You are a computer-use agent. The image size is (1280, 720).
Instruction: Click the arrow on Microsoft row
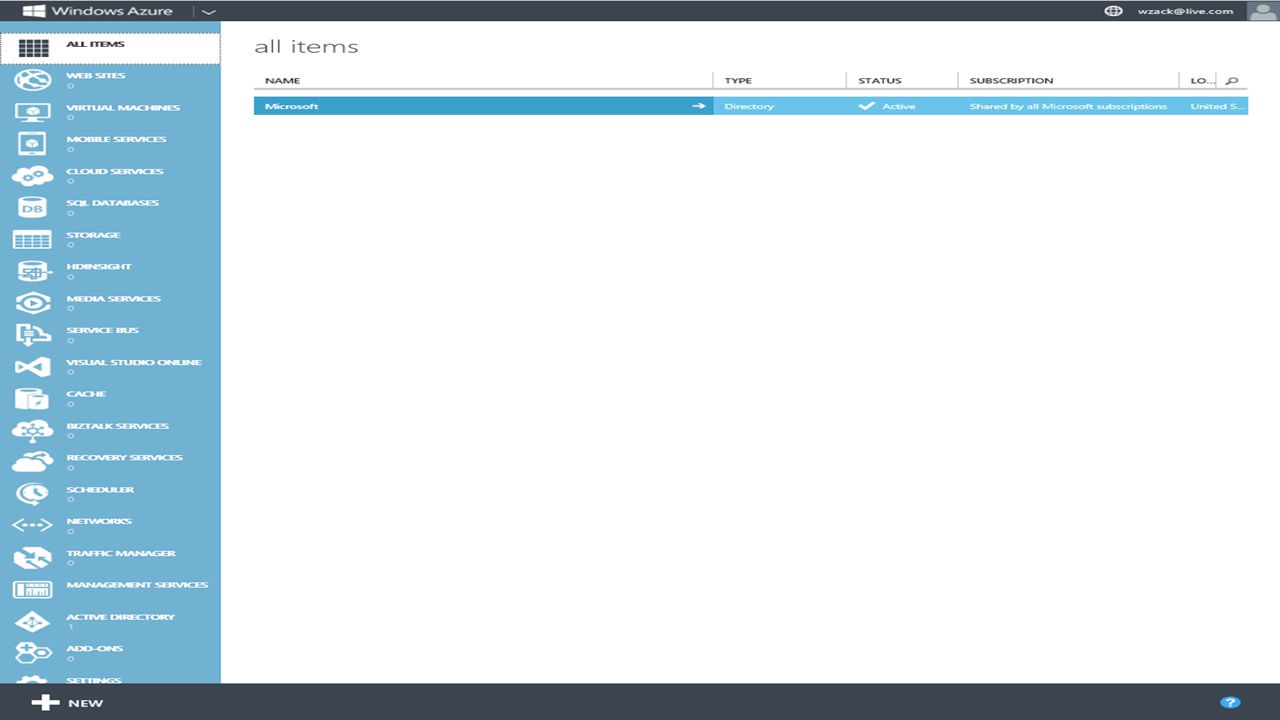click(x=699, y=106)
